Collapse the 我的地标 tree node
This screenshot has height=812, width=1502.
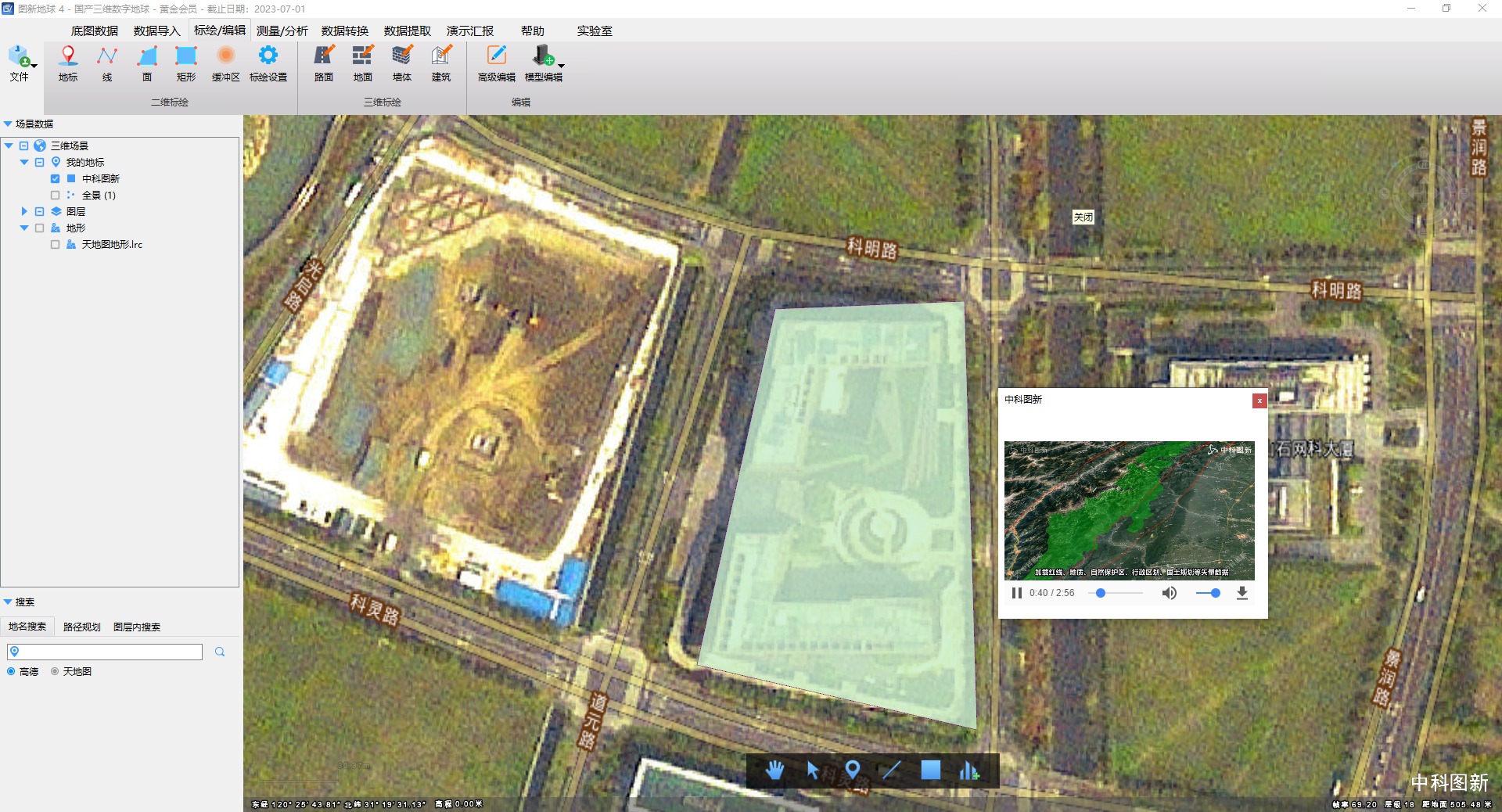24,162
